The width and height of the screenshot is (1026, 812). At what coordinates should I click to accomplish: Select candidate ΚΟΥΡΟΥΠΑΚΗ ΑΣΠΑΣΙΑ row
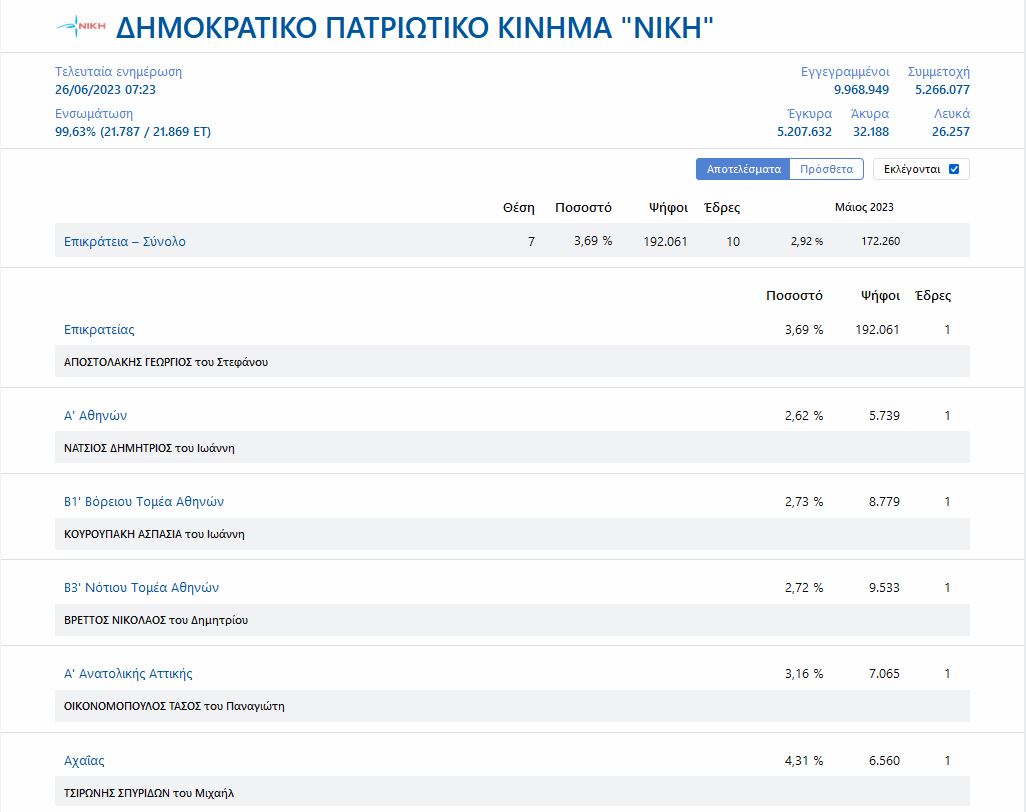tap(154, 534)
